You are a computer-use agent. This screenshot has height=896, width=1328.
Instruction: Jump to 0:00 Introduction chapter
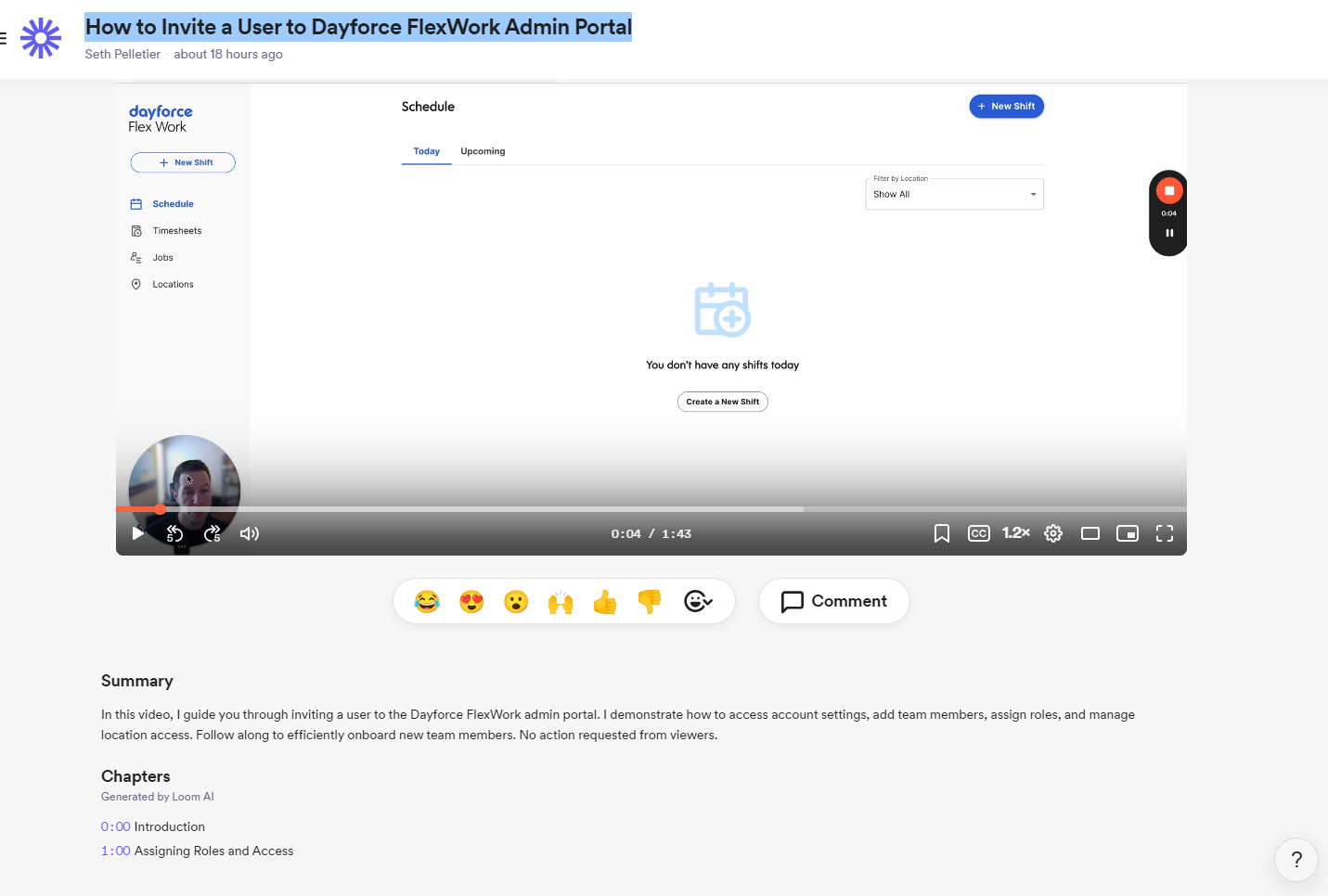coord(153,826)
